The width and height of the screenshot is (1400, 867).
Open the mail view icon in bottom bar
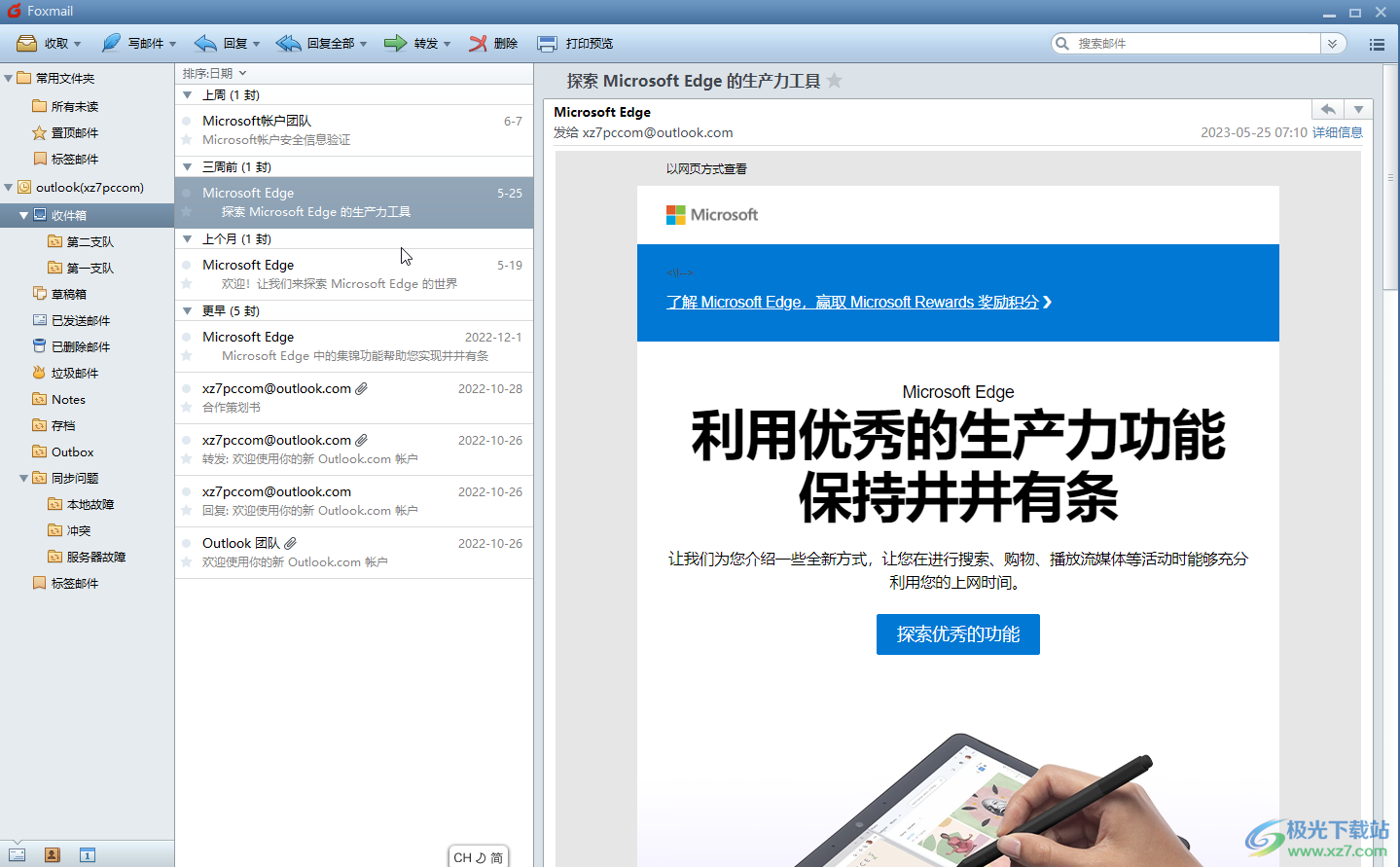(18, 855)
